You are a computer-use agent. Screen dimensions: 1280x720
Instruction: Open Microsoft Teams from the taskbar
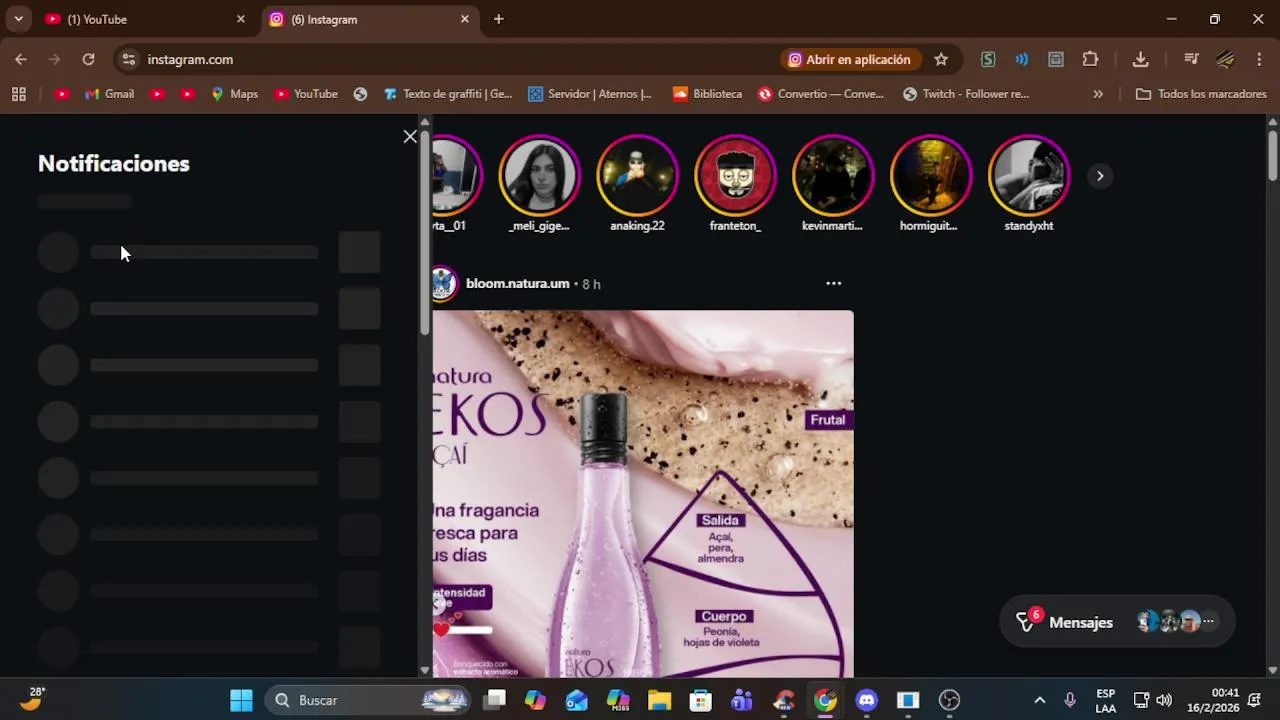[742, 700]
